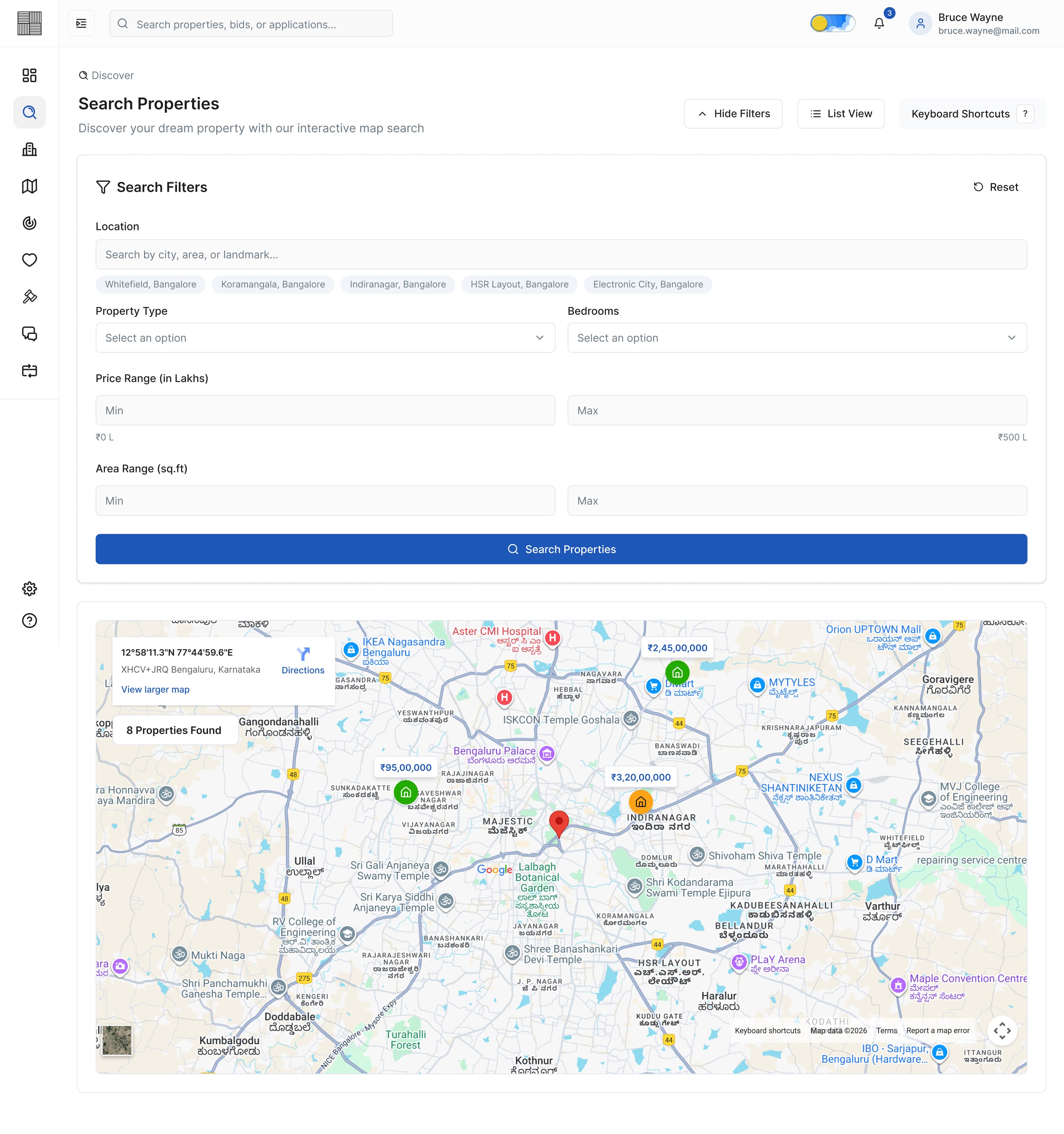Open the View larger map link
The image size is (1064, 1134).
(155, 689)
